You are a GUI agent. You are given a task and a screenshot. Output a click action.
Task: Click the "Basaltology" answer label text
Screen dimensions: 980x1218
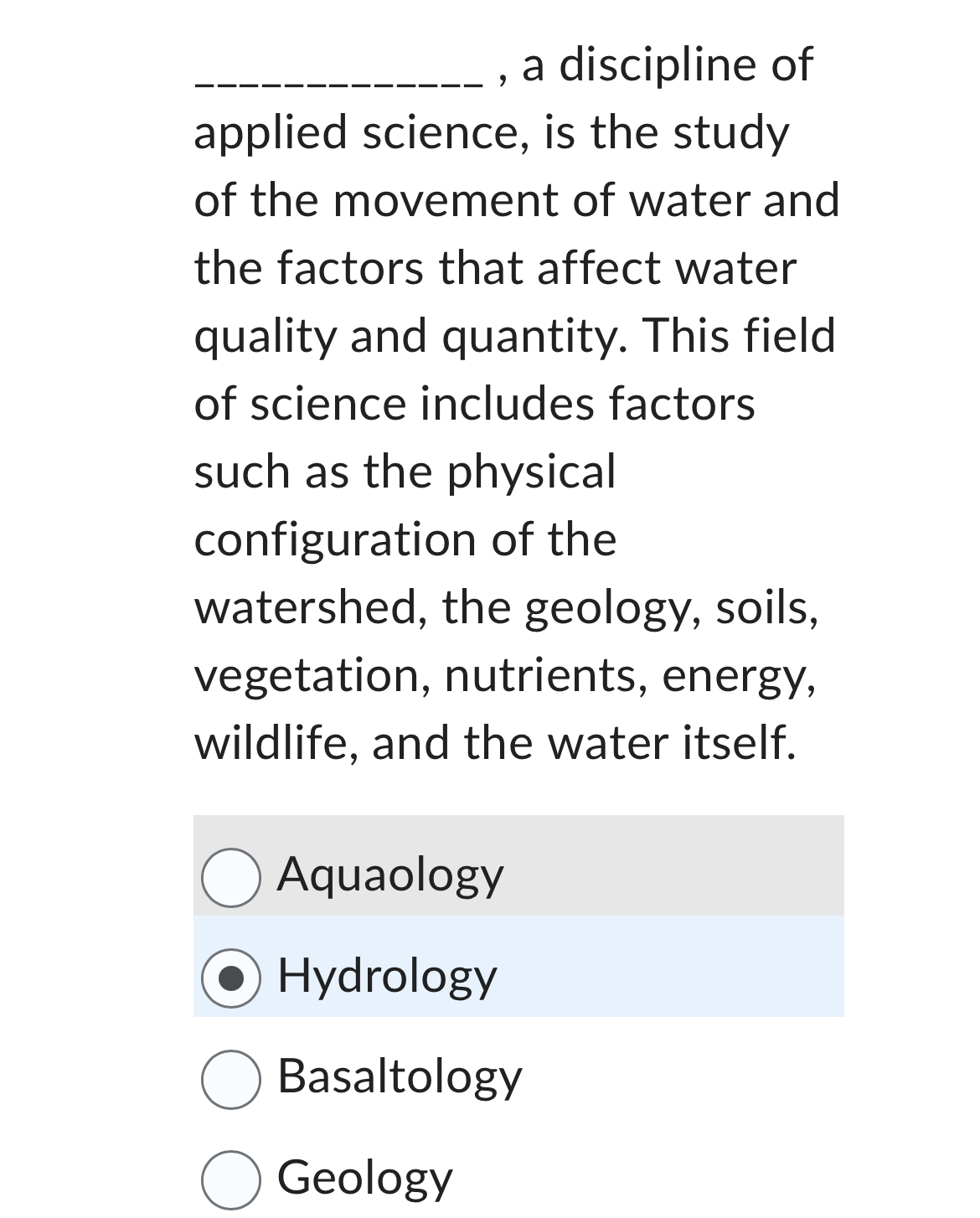[x=400, y=1077]
